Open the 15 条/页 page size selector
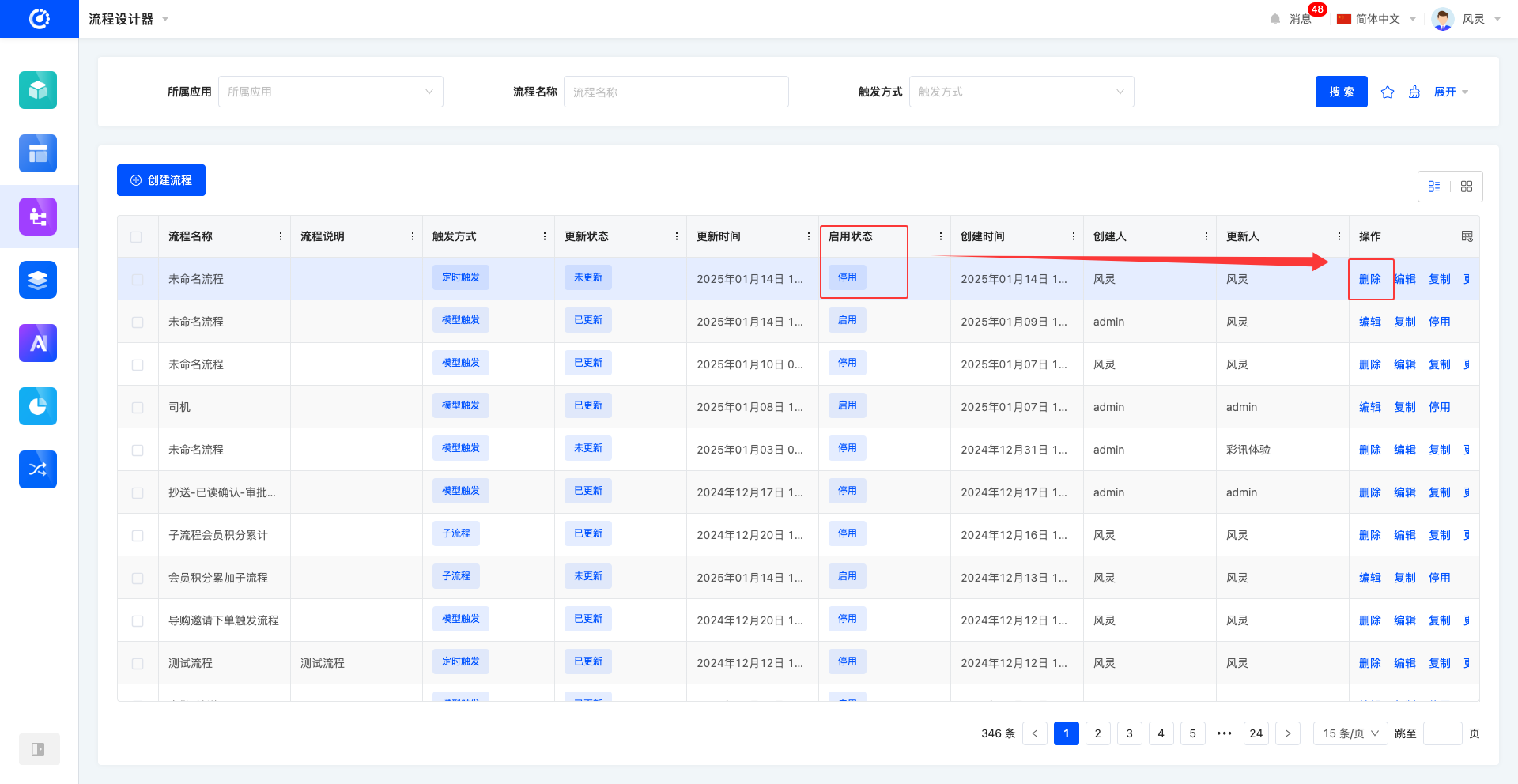 [x=1350, y=733]
